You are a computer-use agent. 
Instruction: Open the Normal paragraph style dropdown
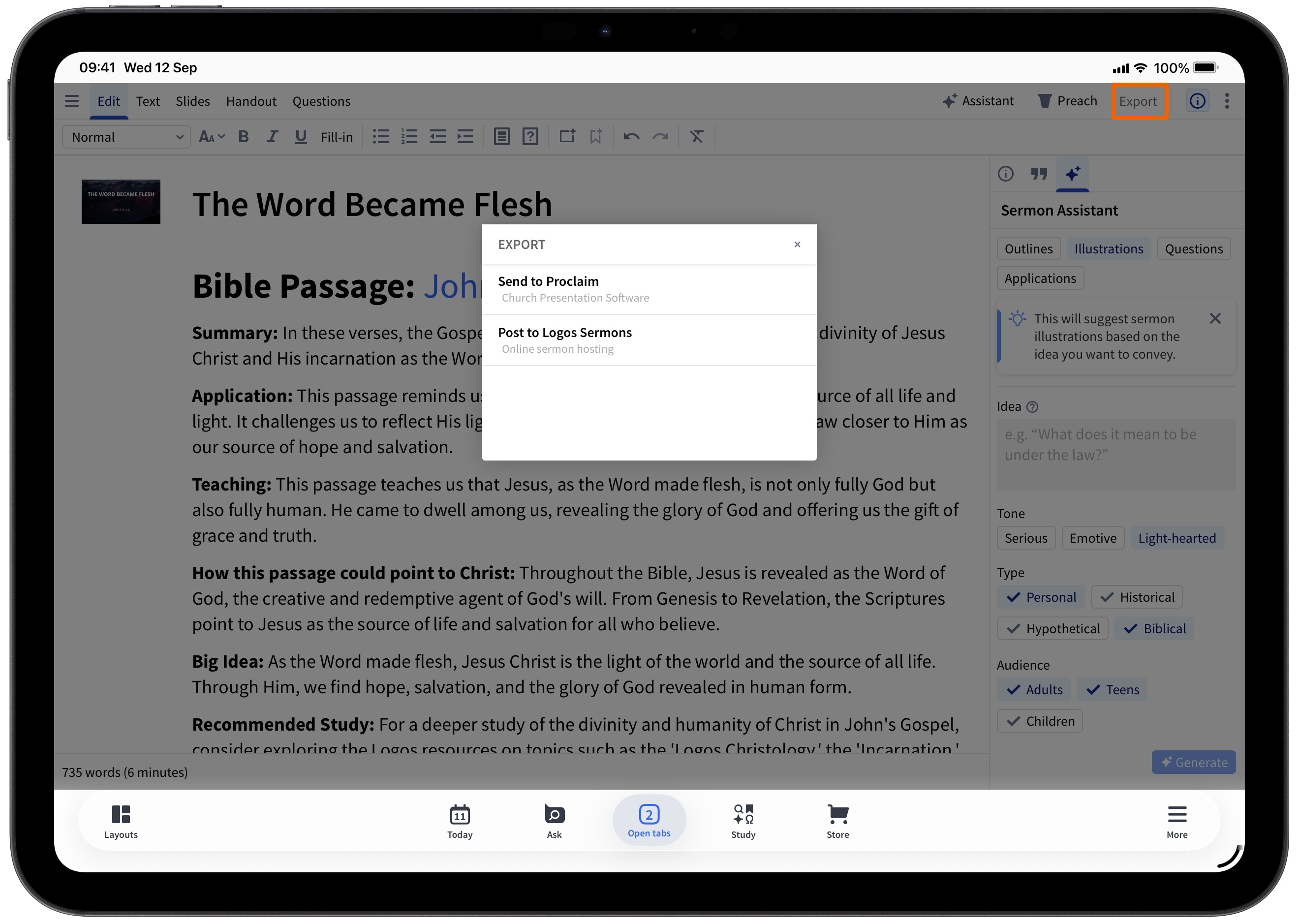(126, 137)
